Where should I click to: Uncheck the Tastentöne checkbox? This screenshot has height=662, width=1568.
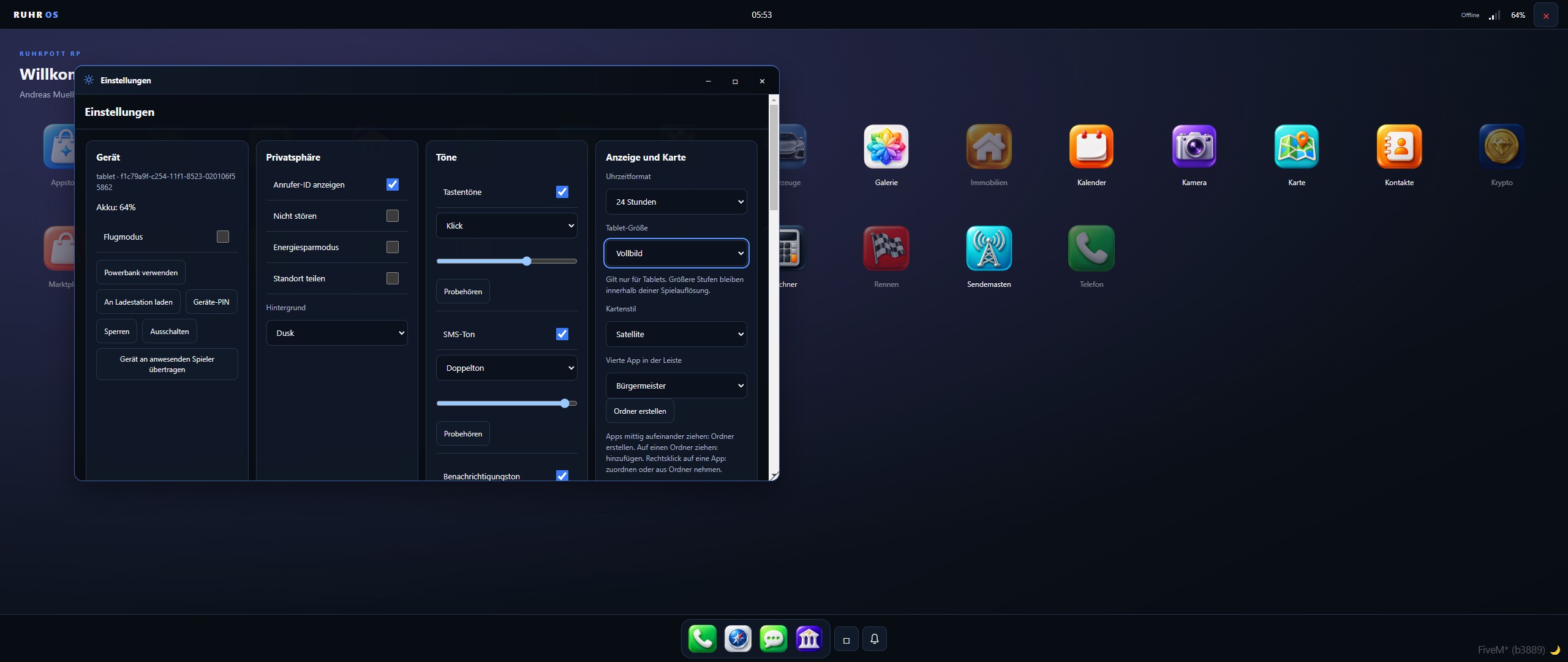click(562, 192)
